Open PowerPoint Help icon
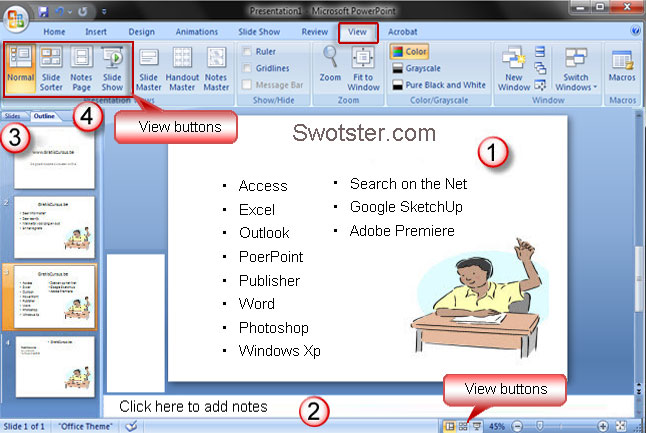The height and width of the screenshot is (433, 646). coord(636,30)
